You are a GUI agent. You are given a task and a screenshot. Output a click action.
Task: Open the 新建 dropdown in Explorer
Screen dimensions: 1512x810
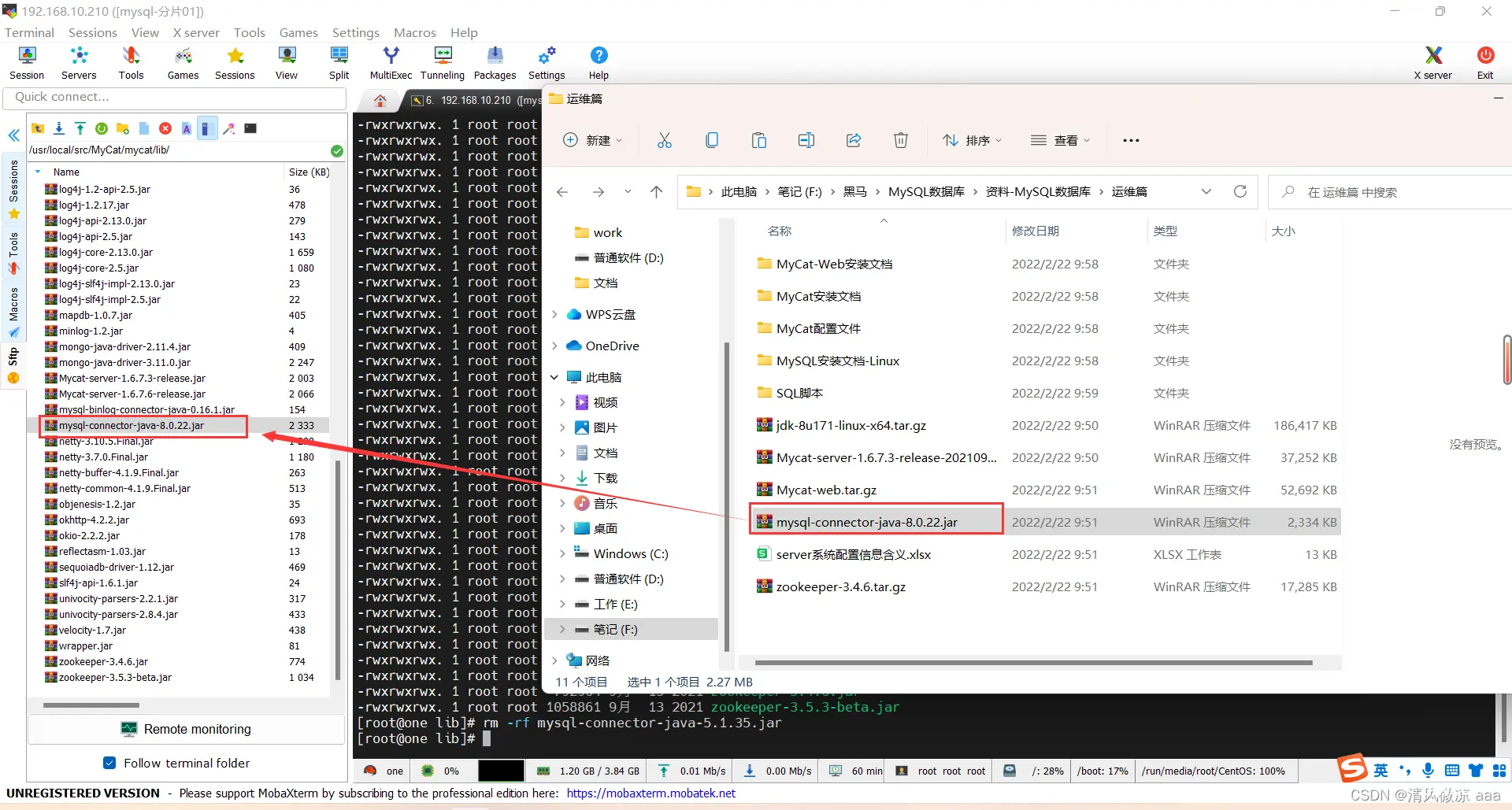tap(592, 140)
